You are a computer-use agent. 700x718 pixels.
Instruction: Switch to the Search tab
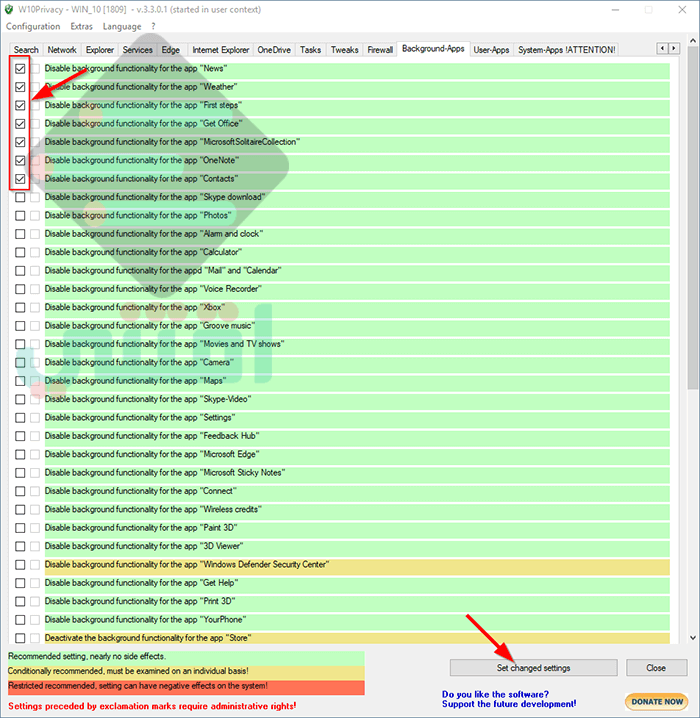[26, 50]
